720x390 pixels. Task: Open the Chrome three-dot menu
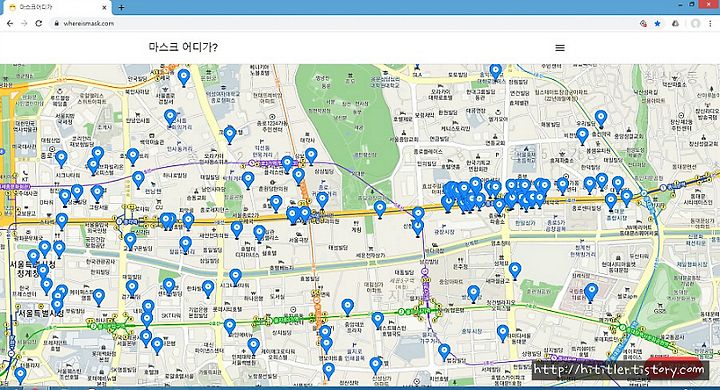pos(711,23)
